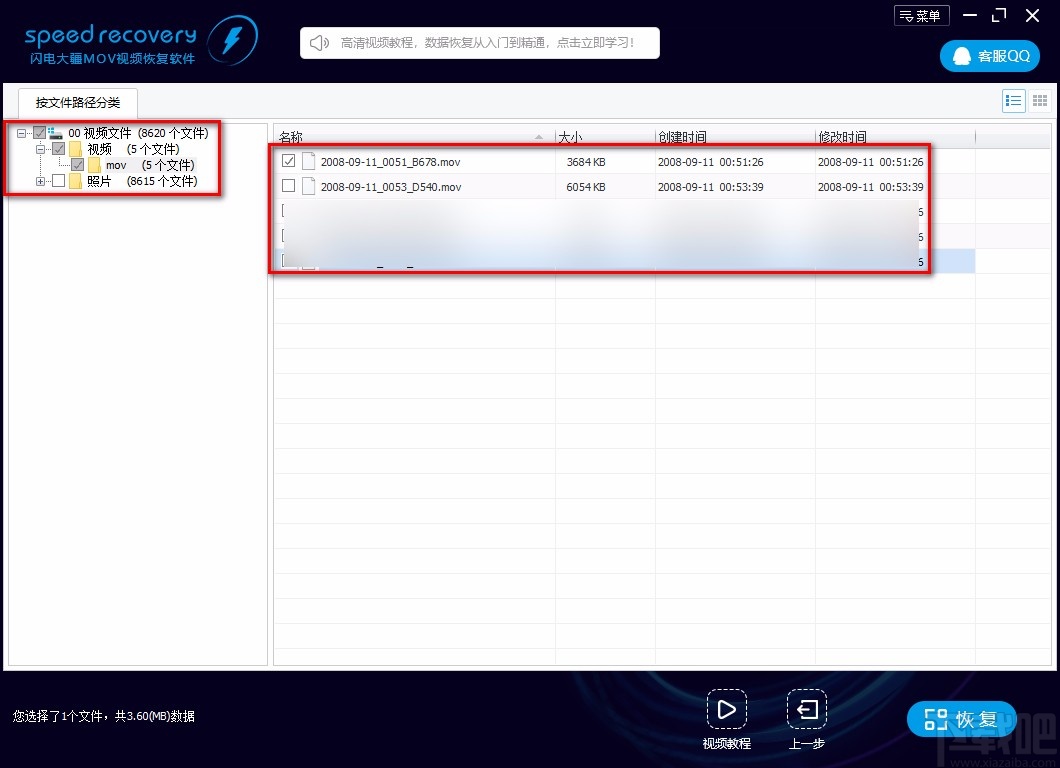1060x768 pixels.
Task: Click creation time 2008-09-11 00:53:39
Action: pos(710,187)
